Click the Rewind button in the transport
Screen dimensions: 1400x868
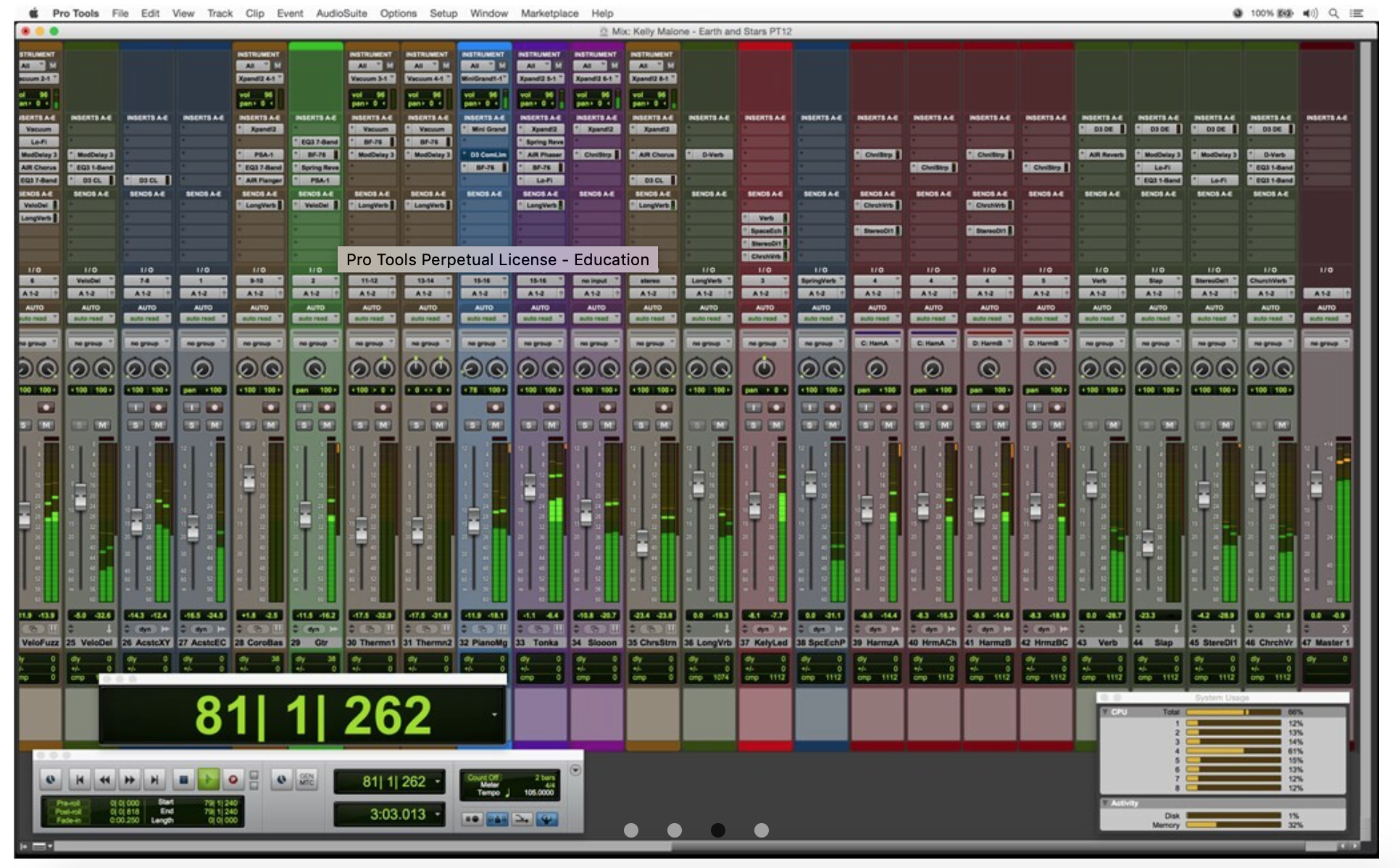(104, 780)
